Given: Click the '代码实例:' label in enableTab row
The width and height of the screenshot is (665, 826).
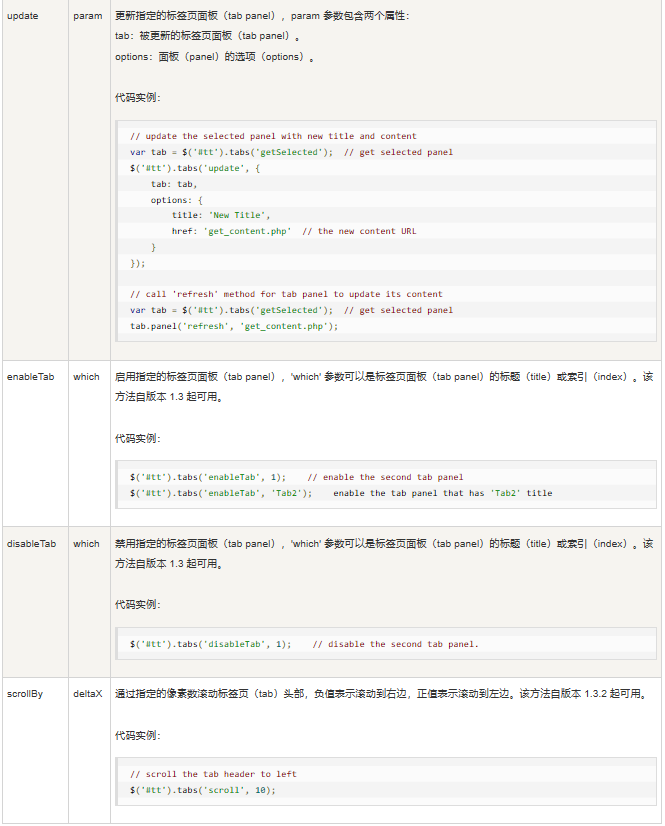Looking at the screenshot, I should (x=138, y=438).
